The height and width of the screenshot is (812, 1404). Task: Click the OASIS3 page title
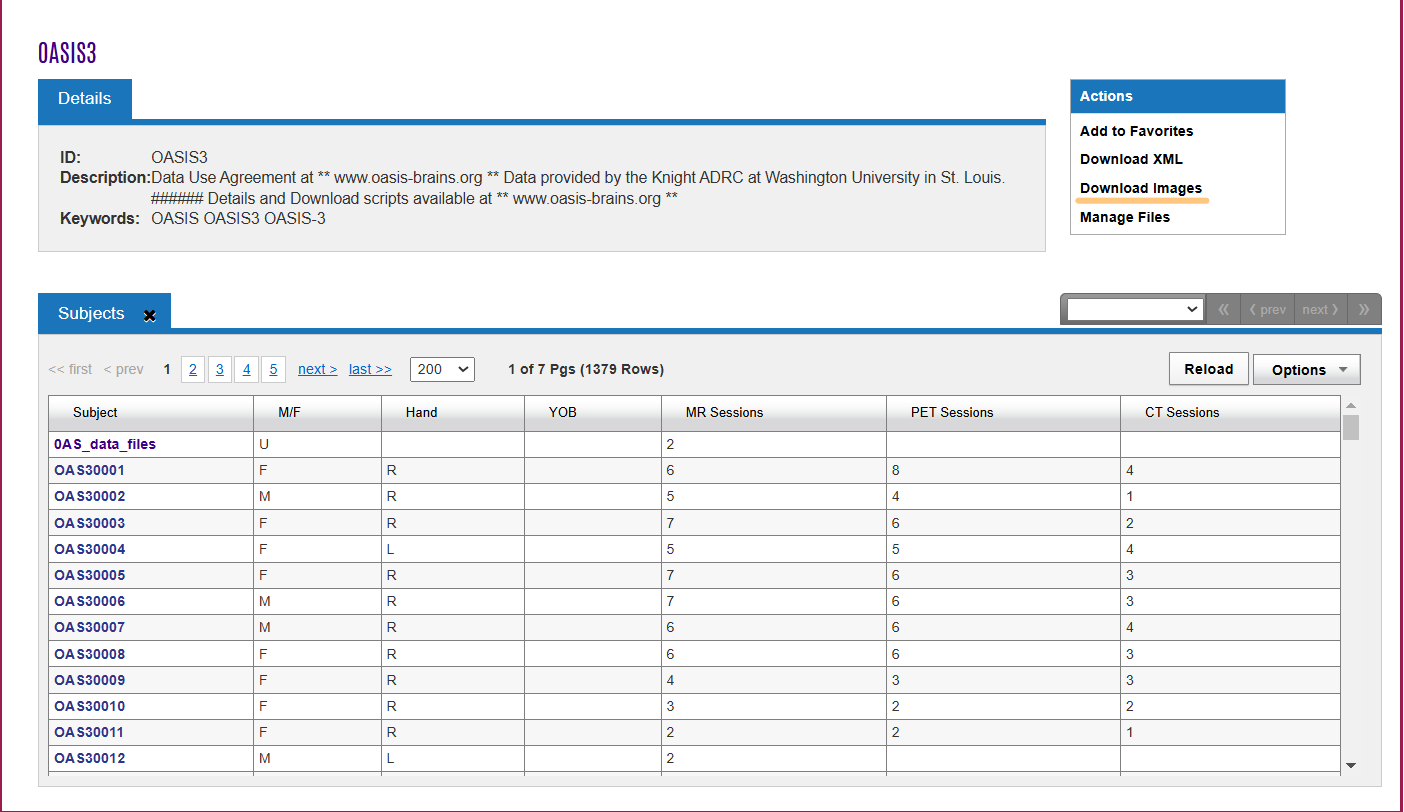click(67, 53)
